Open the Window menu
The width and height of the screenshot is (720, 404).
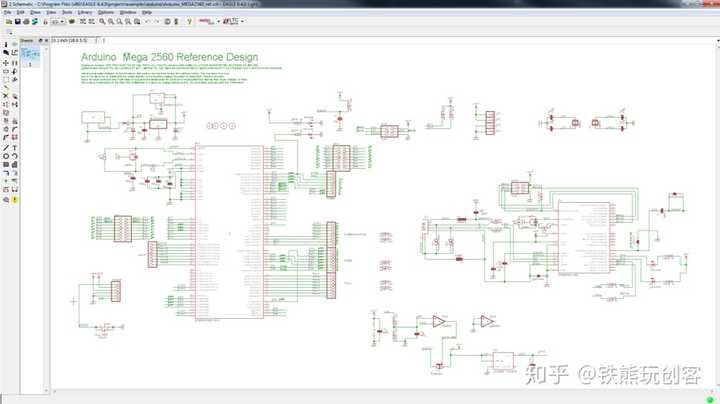(x=128, y=12)
